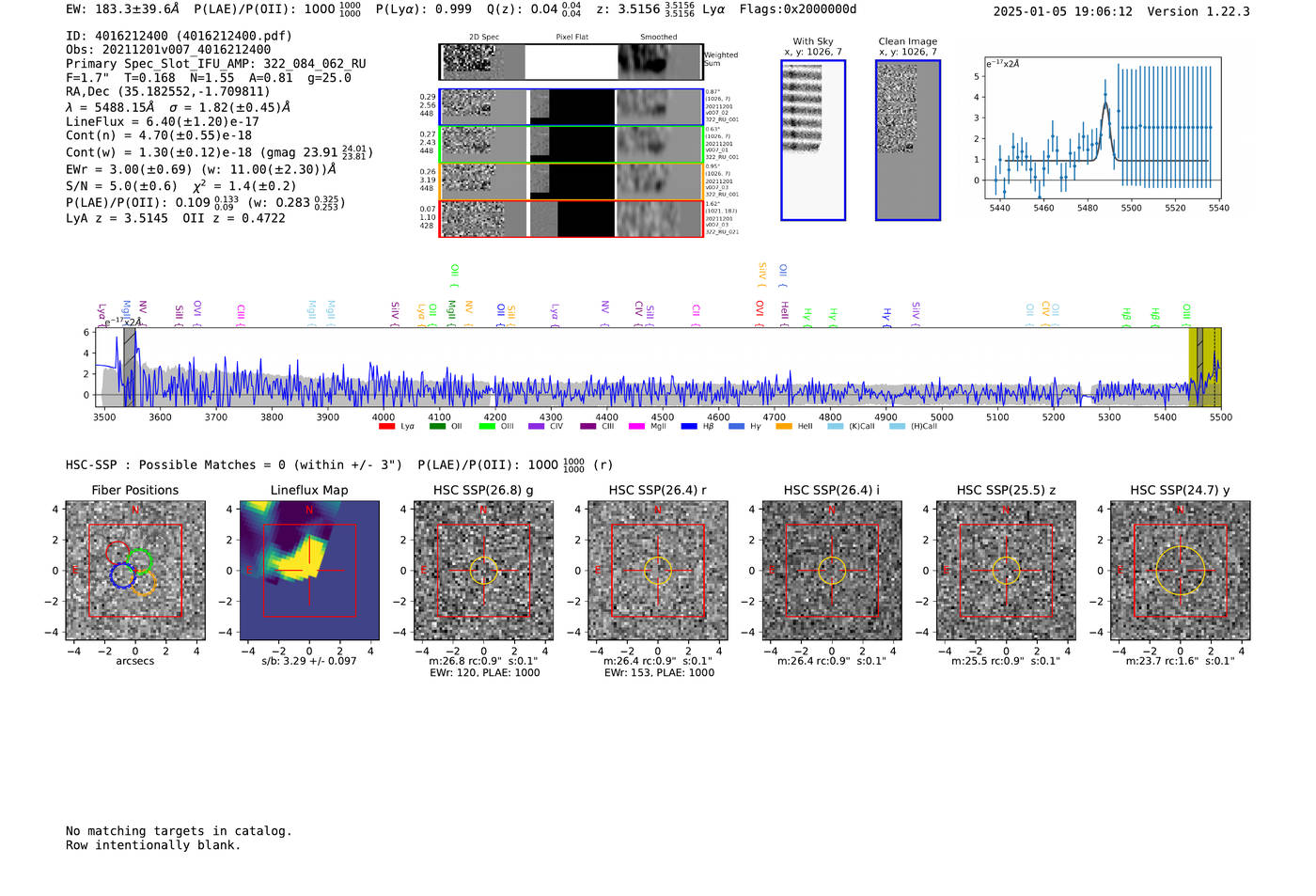The image size is (1316, 896).
Task: Select the red-bordered 2D spectrum fiber row
Action: (x=572, y=219)
